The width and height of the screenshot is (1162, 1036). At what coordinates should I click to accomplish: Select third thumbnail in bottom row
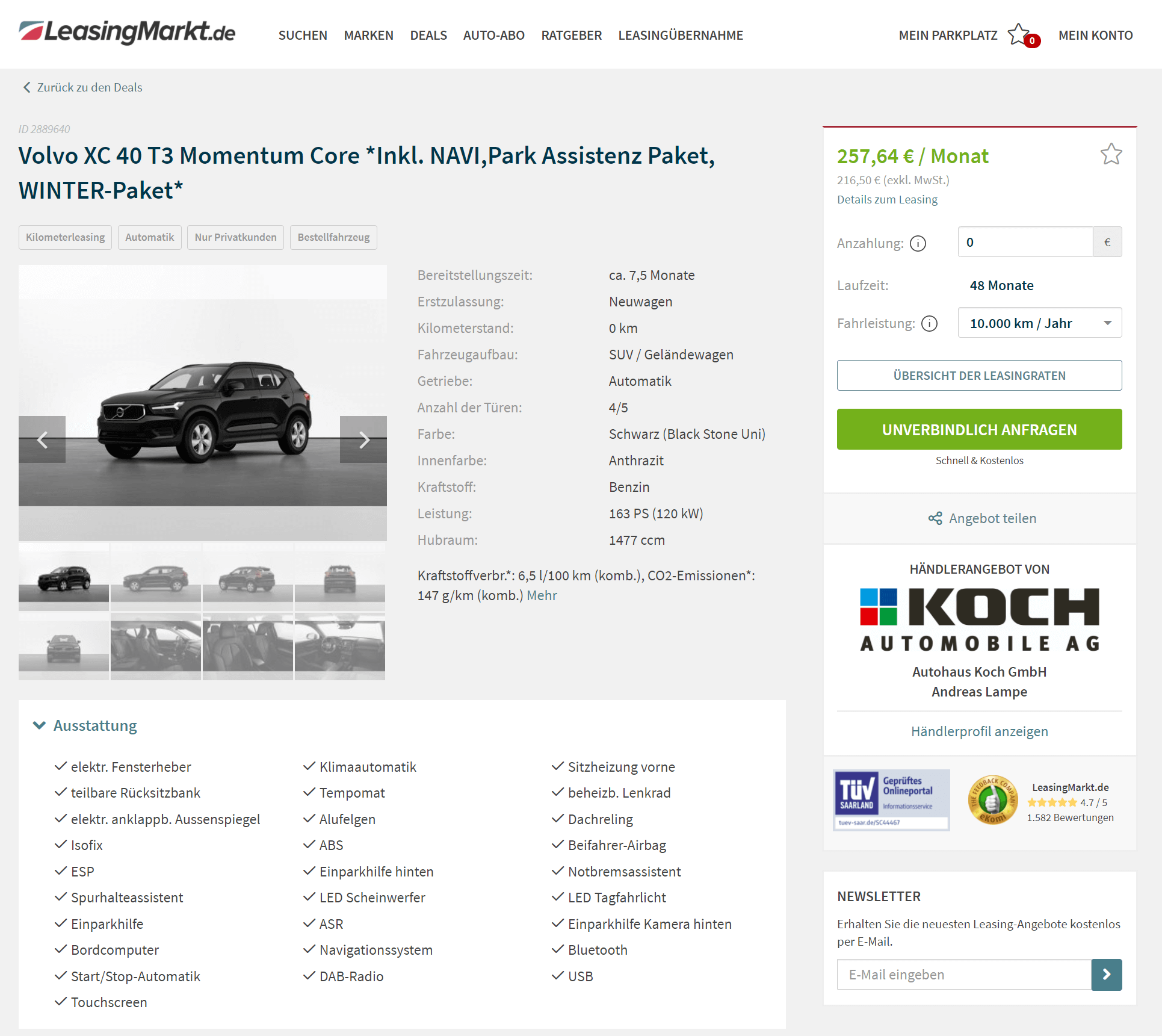248,647
